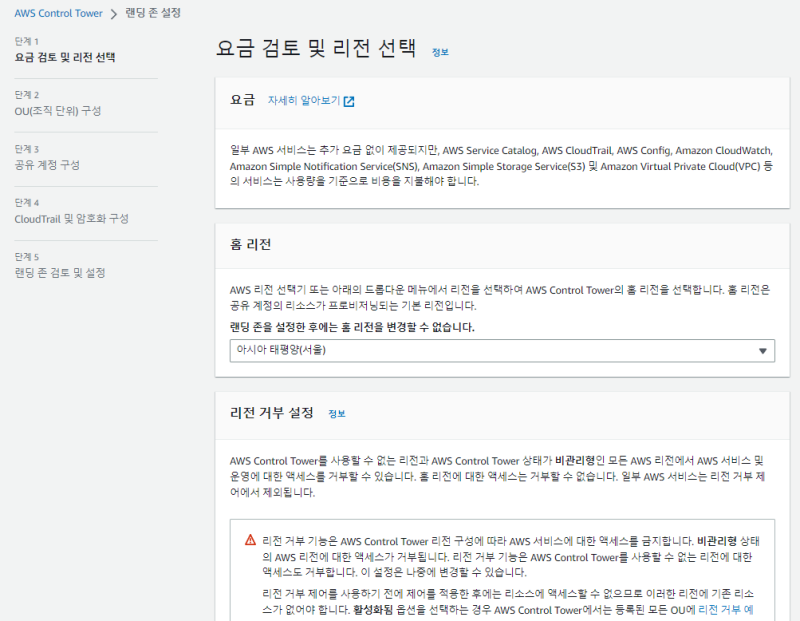800x621 pixels.
Task: Open the 정보 link next to 리전 거부 설정
Action: click(x=337, y=413)
